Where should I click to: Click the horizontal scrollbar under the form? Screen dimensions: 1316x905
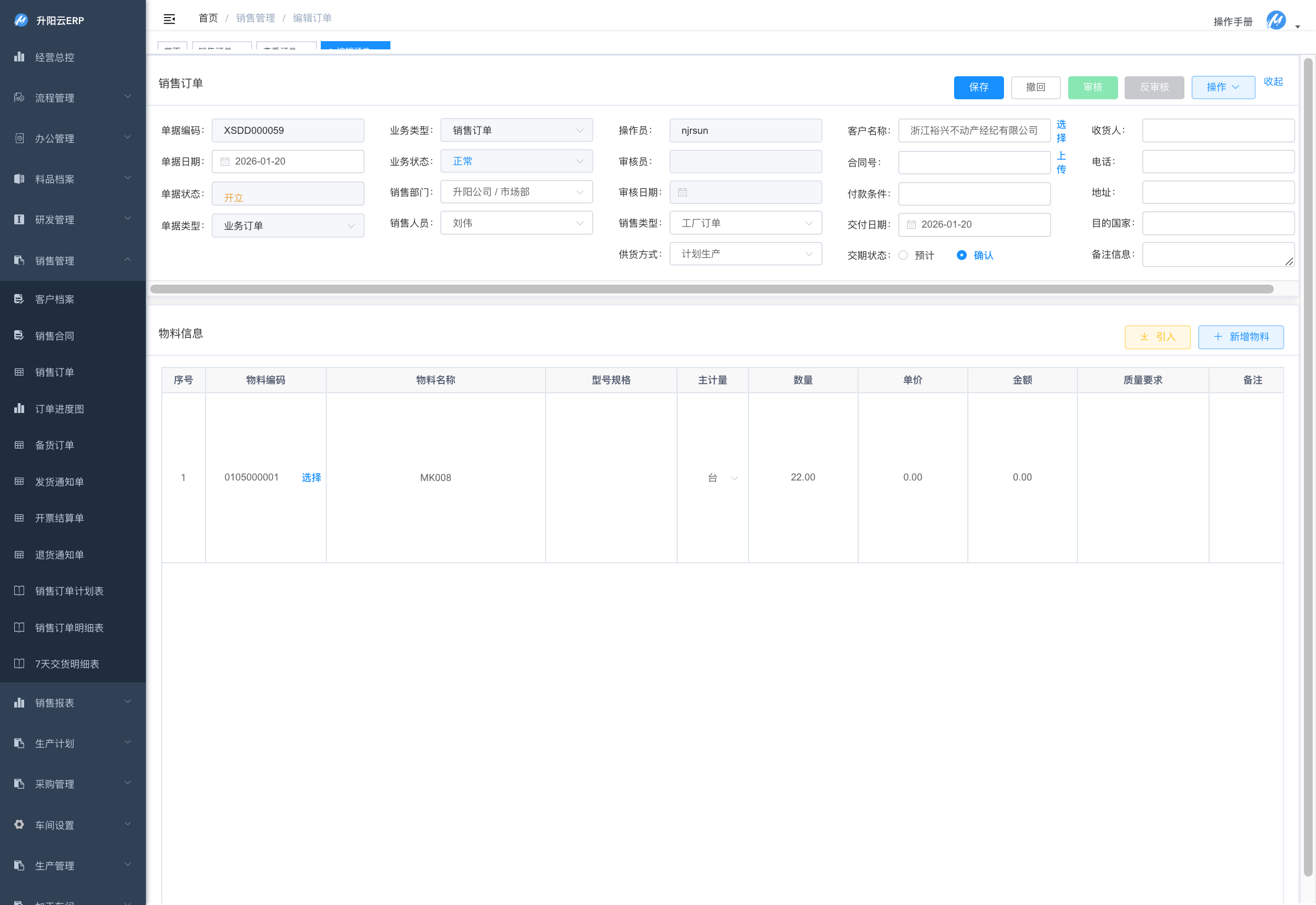click(x=711, y=289)
